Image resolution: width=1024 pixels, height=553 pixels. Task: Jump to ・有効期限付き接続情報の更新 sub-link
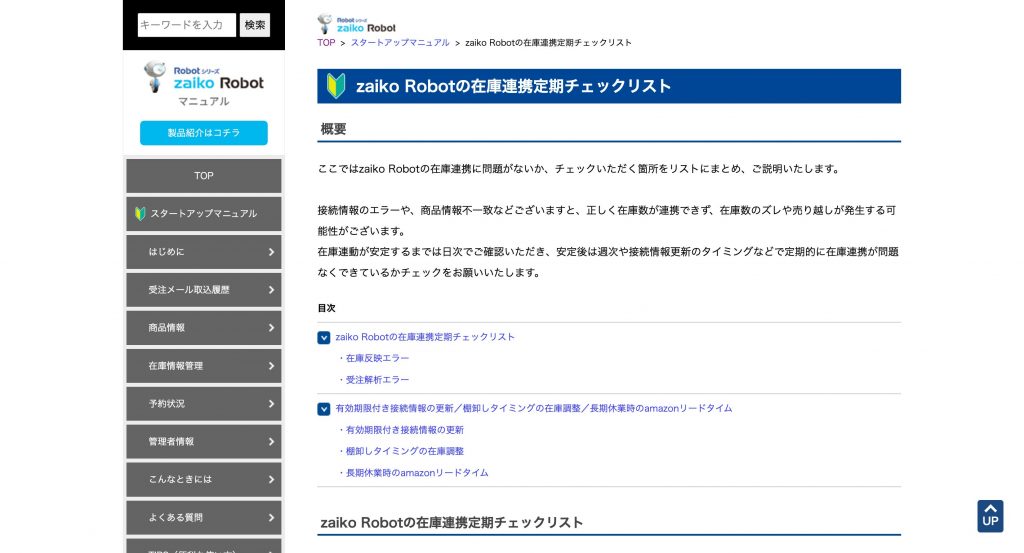pyautogui.click(x=400, y=430)
